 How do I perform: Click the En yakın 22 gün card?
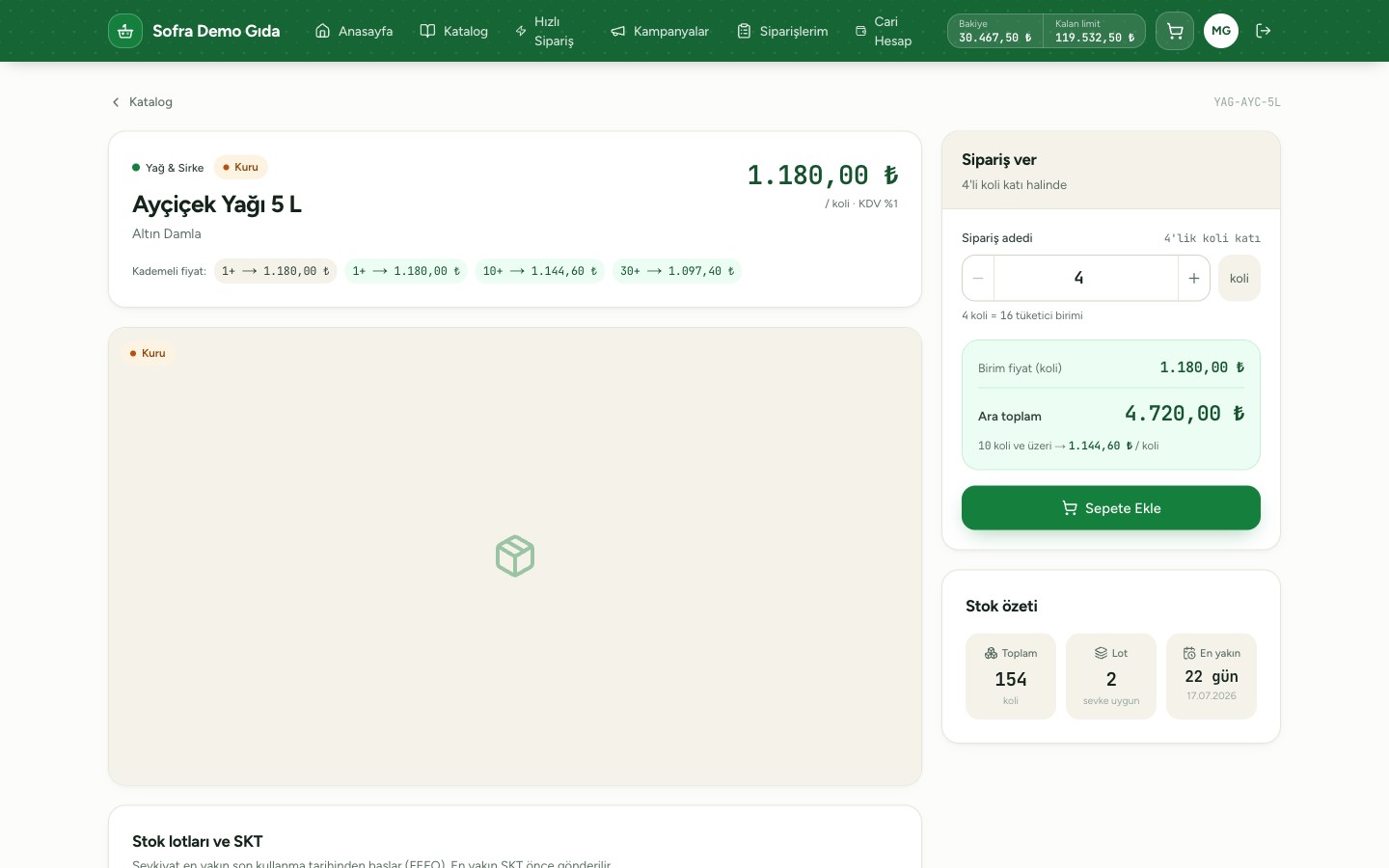pos(1212,676)
